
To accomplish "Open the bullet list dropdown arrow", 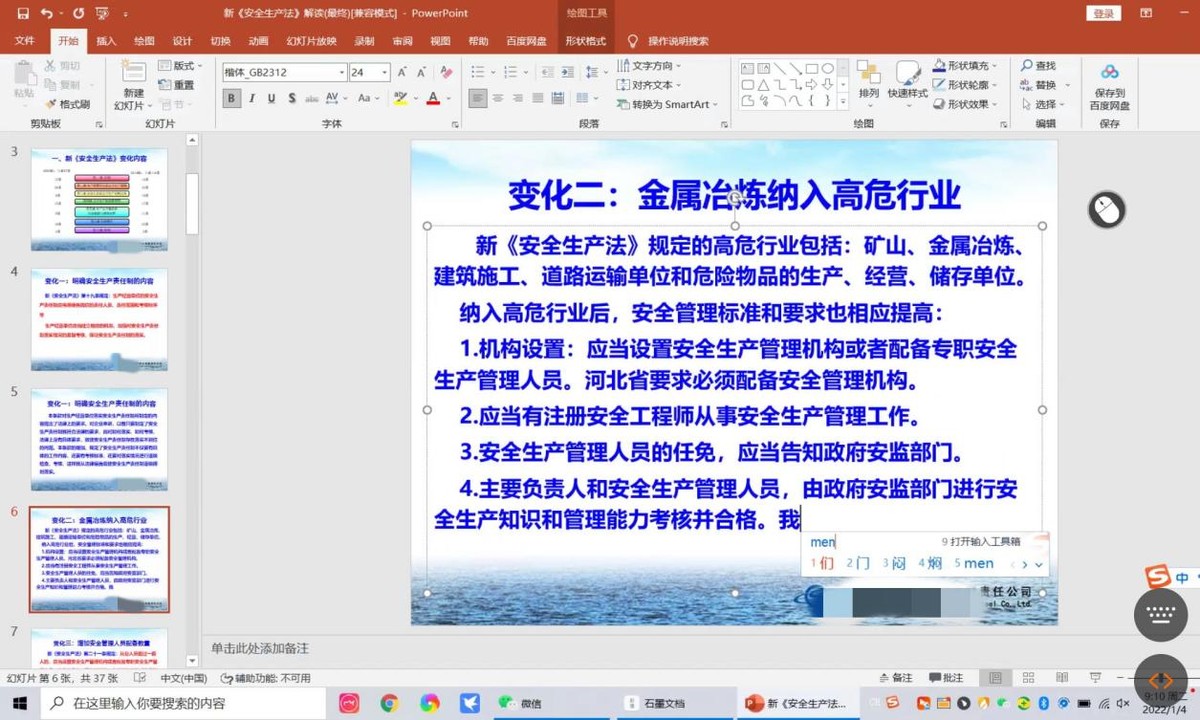I will (493, 72).
